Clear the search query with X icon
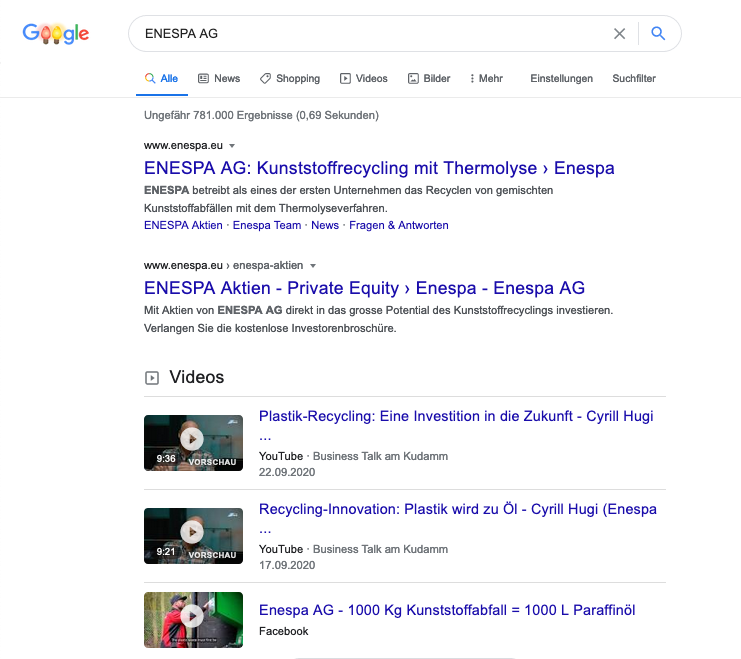This screenshot has width=741, height=659. (x=619, y=34)
